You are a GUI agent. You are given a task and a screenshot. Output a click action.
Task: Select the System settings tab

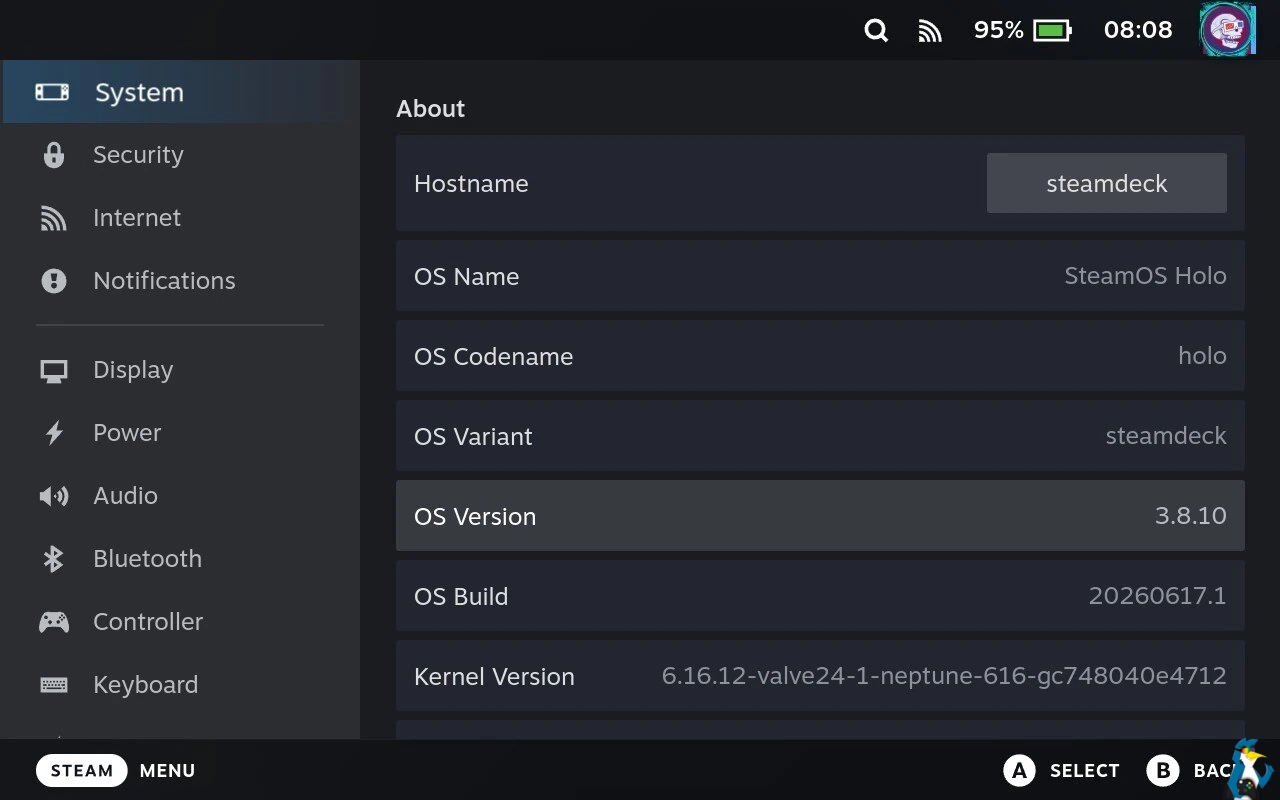(180, 92)
